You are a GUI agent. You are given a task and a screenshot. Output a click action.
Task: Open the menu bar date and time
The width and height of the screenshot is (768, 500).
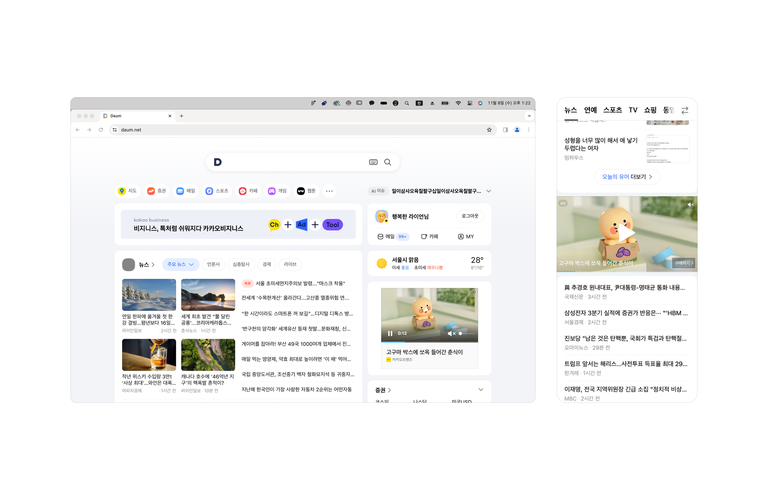[509, 103]
